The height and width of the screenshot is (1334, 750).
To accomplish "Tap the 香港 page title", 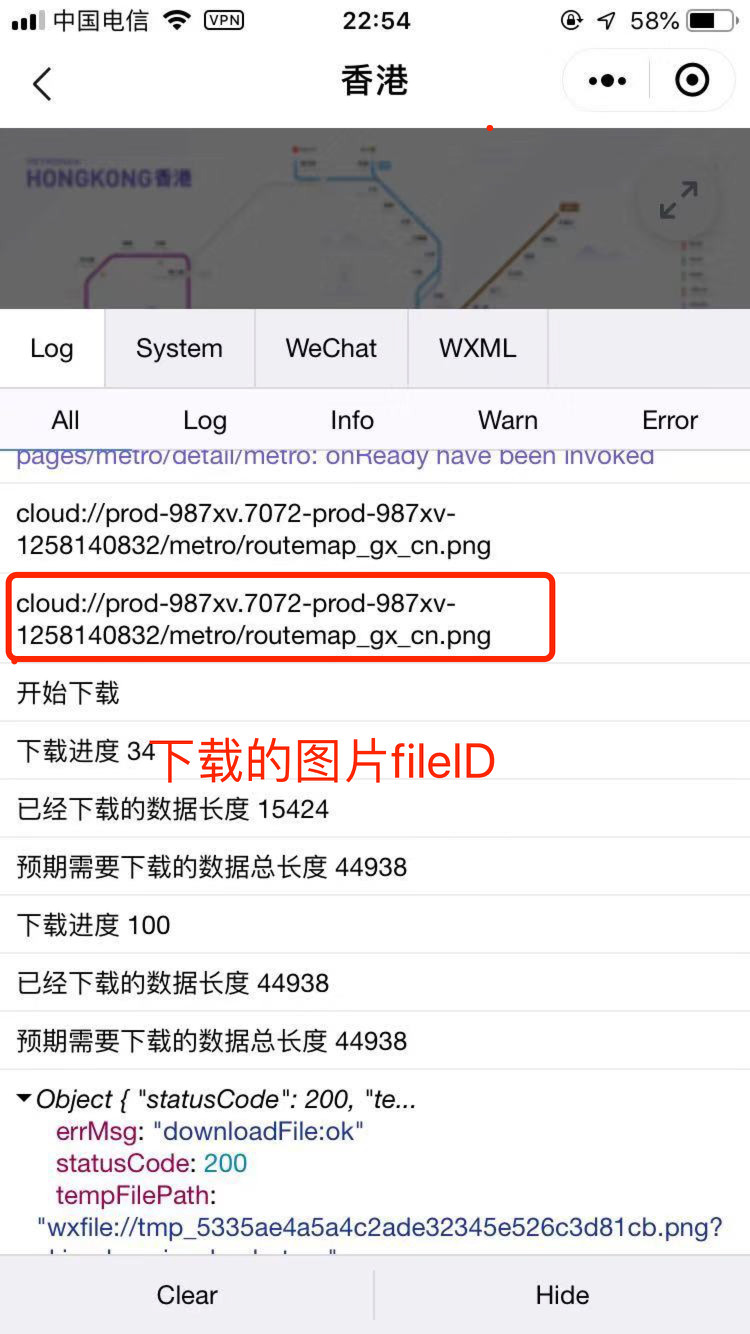I will tap(375, 82).
